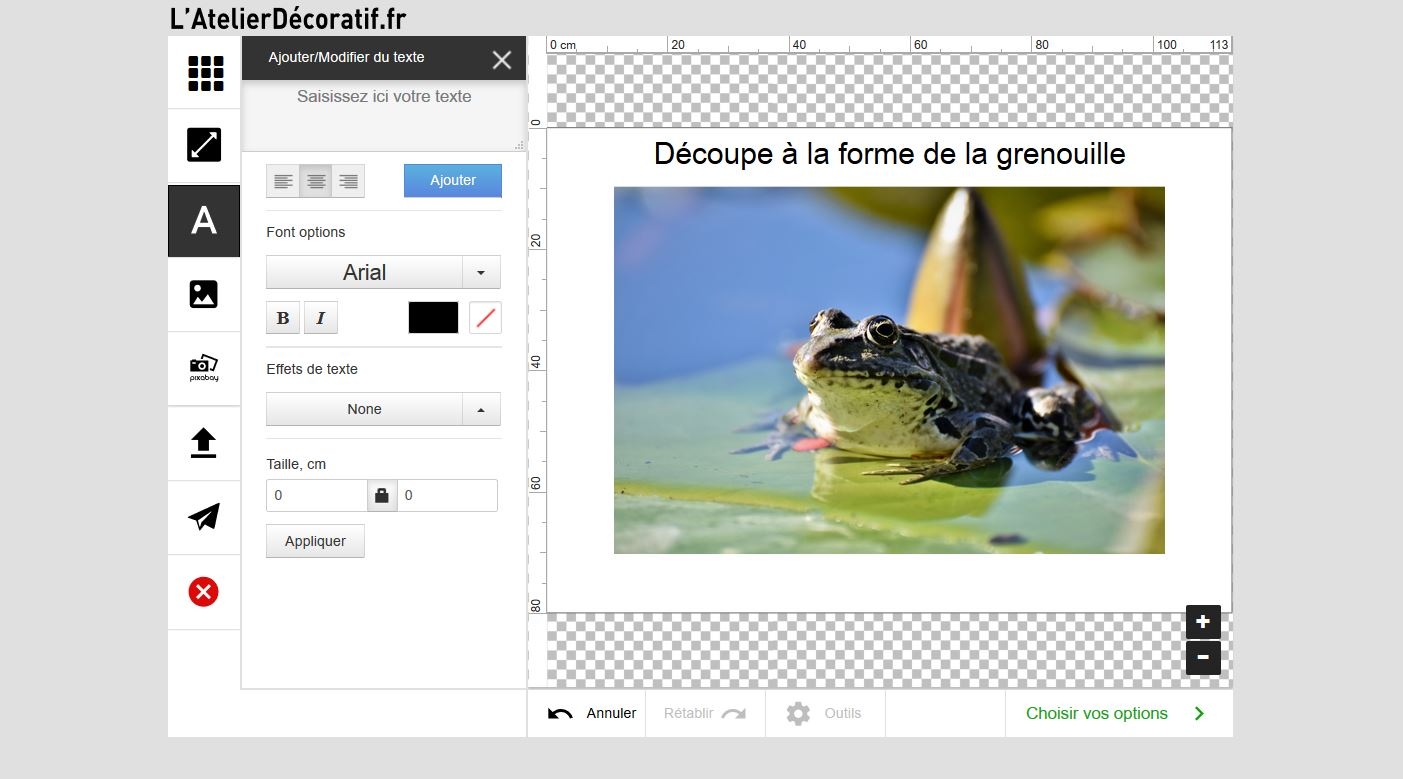Click the Appliquer button
The height and width of the screenshot is (779, 1403).
click(x=315, y=541)
